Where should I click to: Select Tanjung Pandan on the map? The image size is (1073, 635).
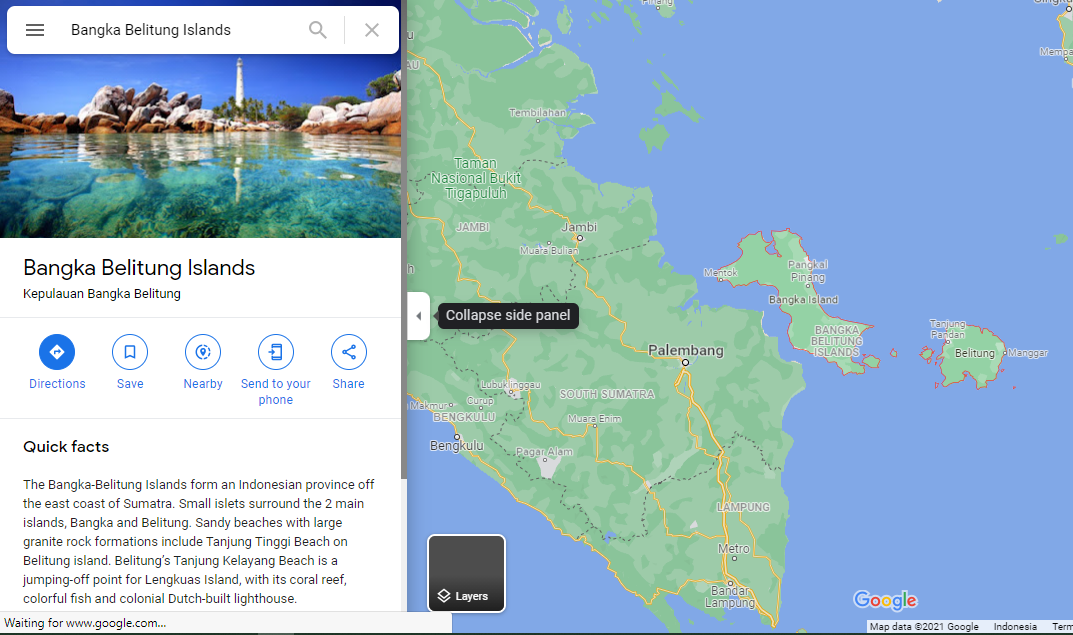(948, 329)
